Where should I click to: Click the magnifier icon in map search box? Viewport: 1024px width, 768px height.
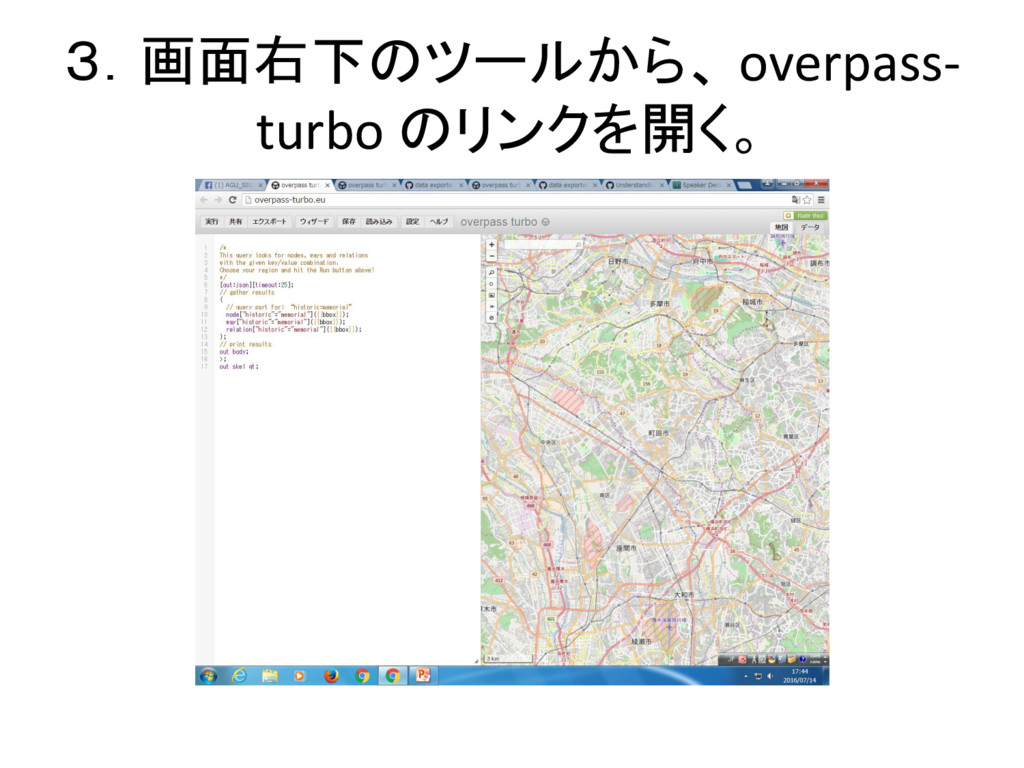(x=578, y=244)
